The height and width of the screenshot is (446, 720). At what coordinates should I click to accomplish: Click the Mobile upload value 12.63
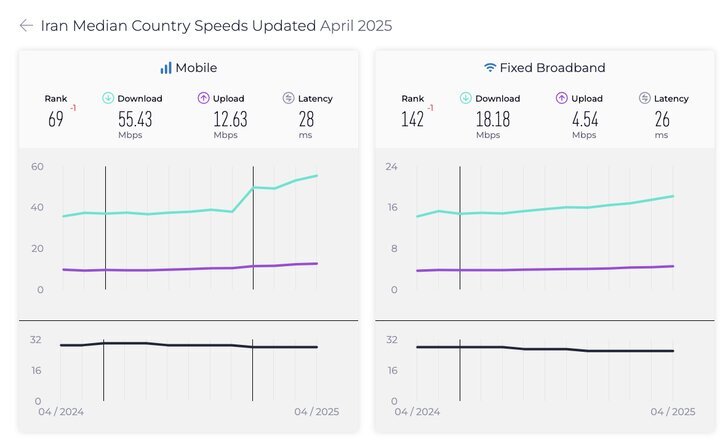pos(230,119)
